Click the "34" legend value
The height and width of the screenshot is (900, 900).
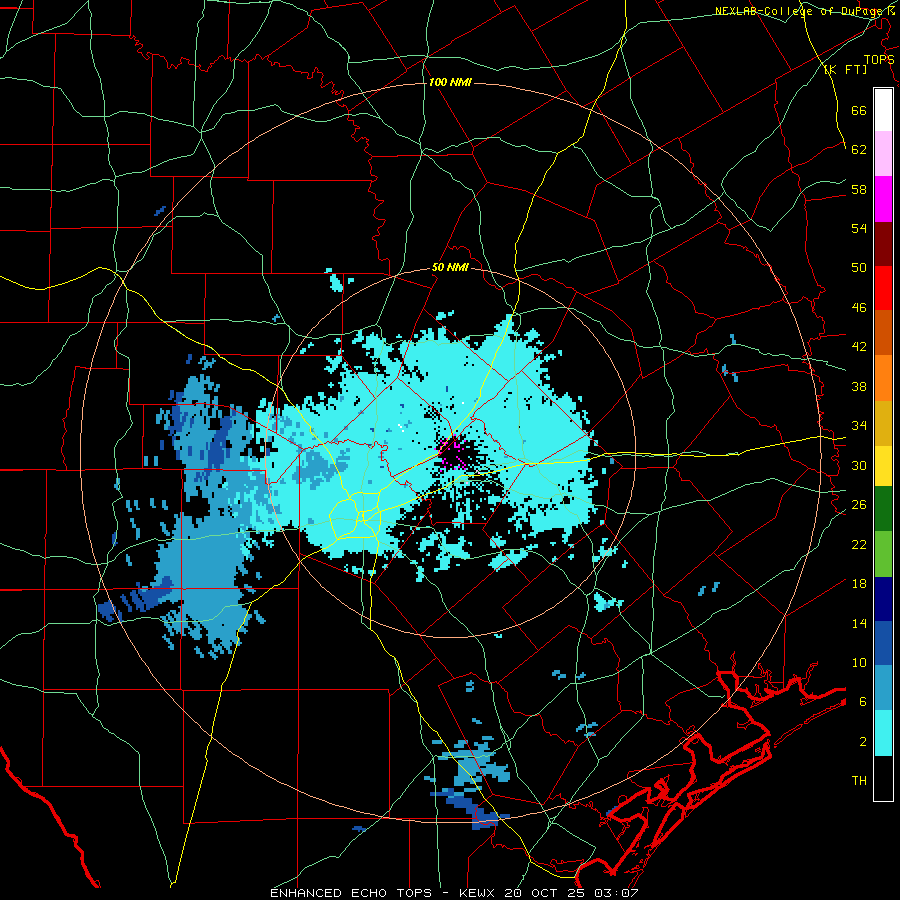coord(859,425)
